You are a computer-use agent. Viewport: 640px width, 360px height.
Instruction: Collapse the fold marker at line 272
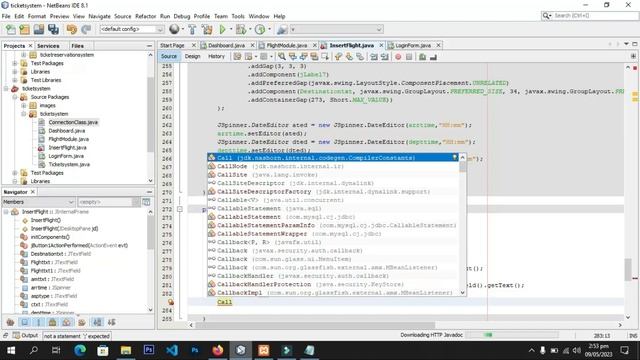coord(180,209)
